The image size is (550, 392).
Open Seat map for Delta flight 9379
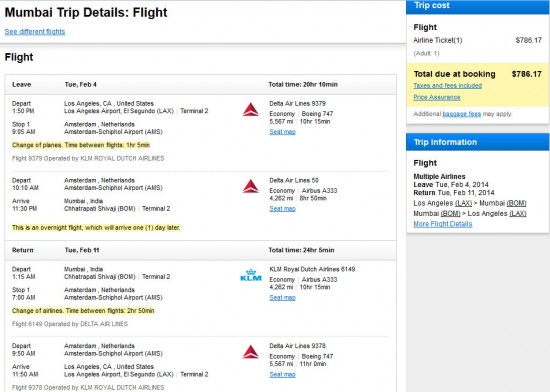click(x=282, y=132)
